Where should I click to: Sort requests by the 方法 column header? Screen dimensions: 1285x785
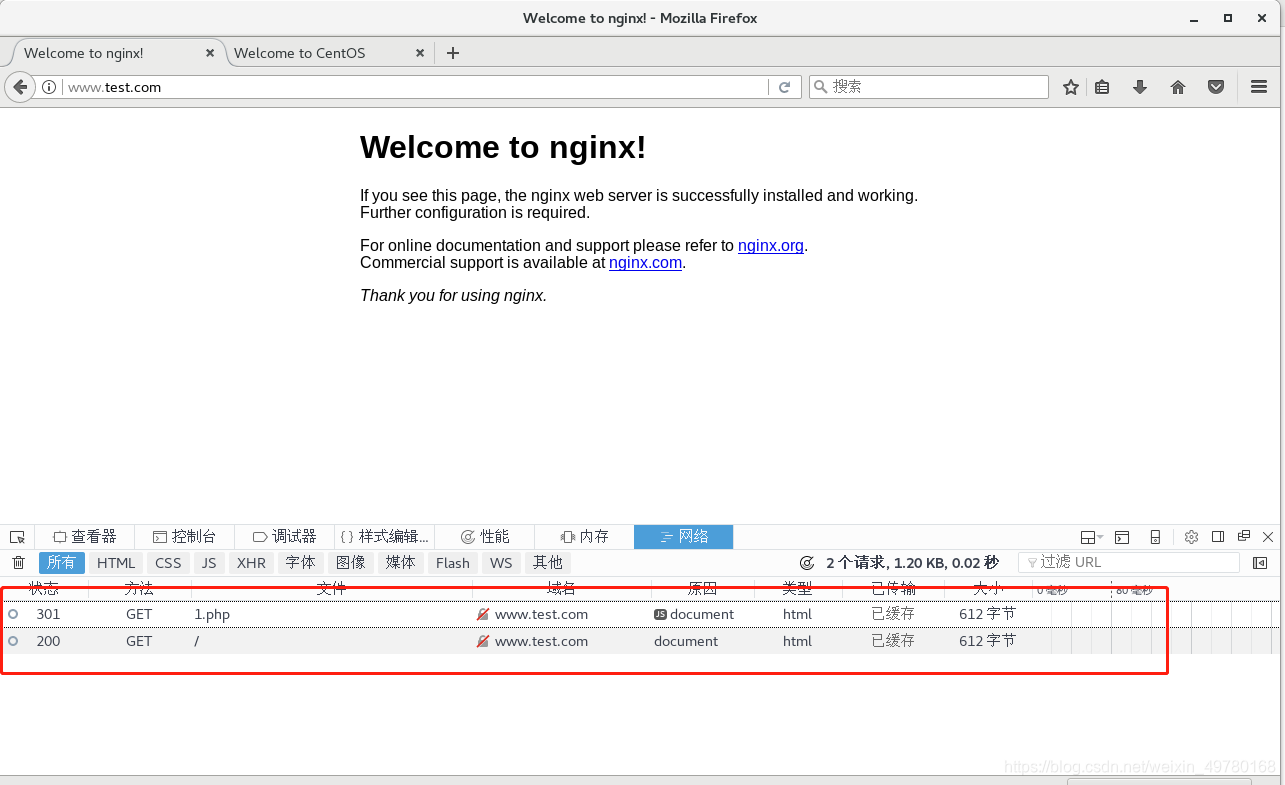point(139,589)
